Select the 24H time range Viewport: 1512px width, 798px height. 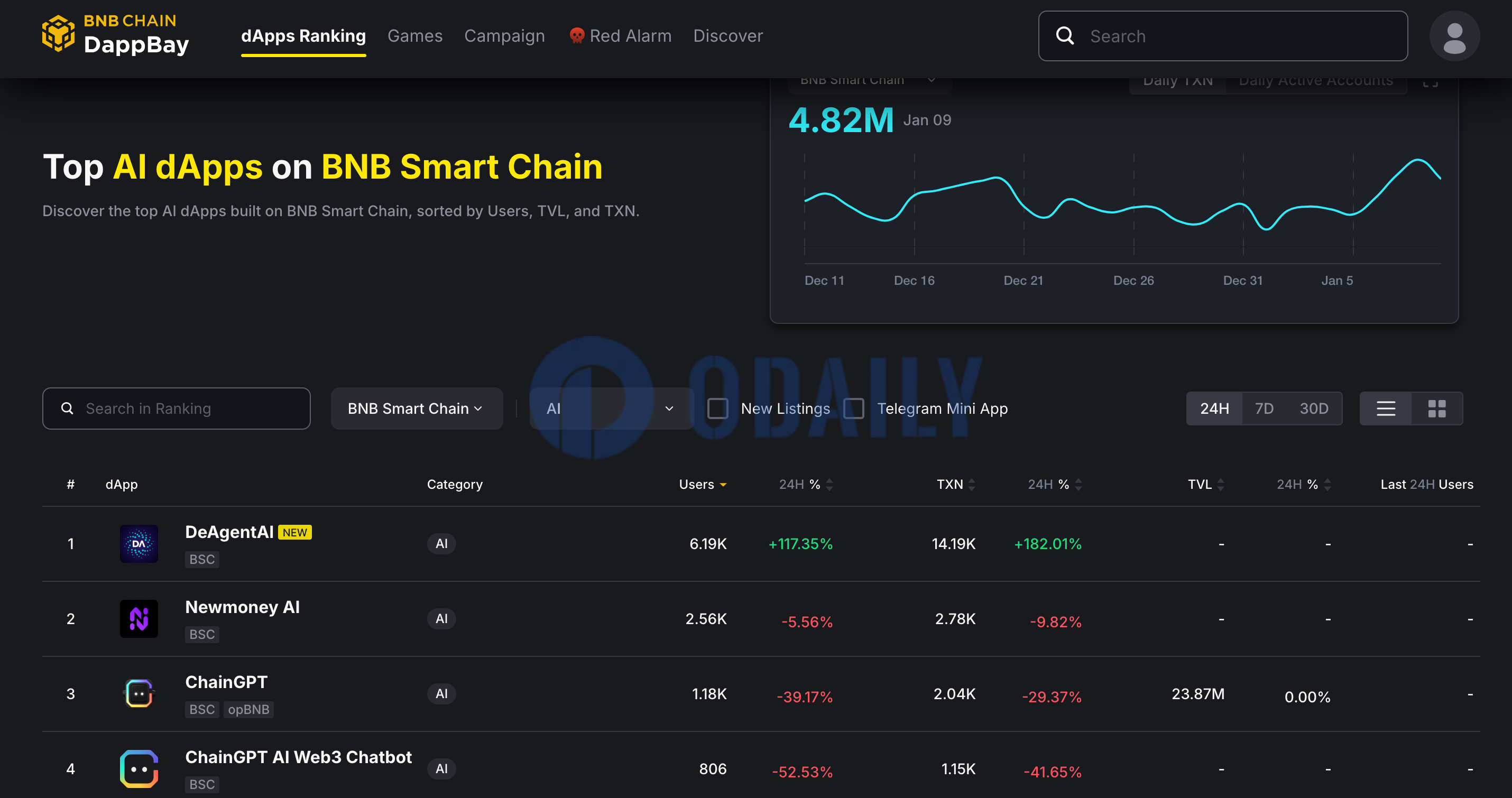coord(1214,409)
